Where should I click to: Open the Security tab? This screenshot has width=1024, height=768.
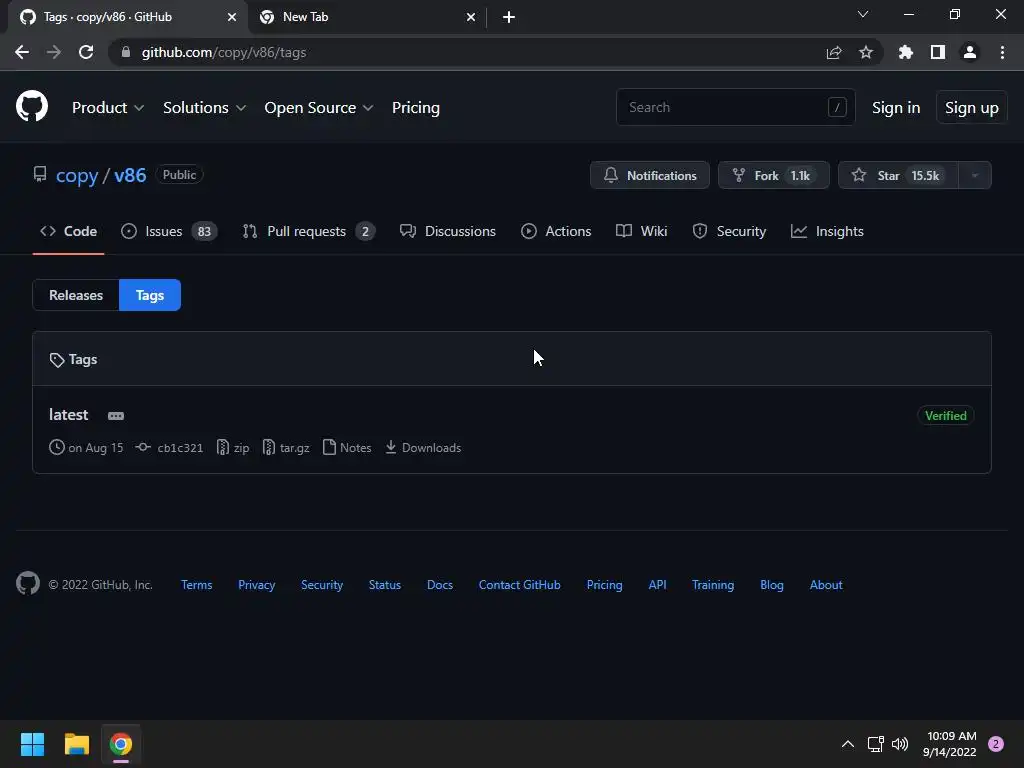729,231
